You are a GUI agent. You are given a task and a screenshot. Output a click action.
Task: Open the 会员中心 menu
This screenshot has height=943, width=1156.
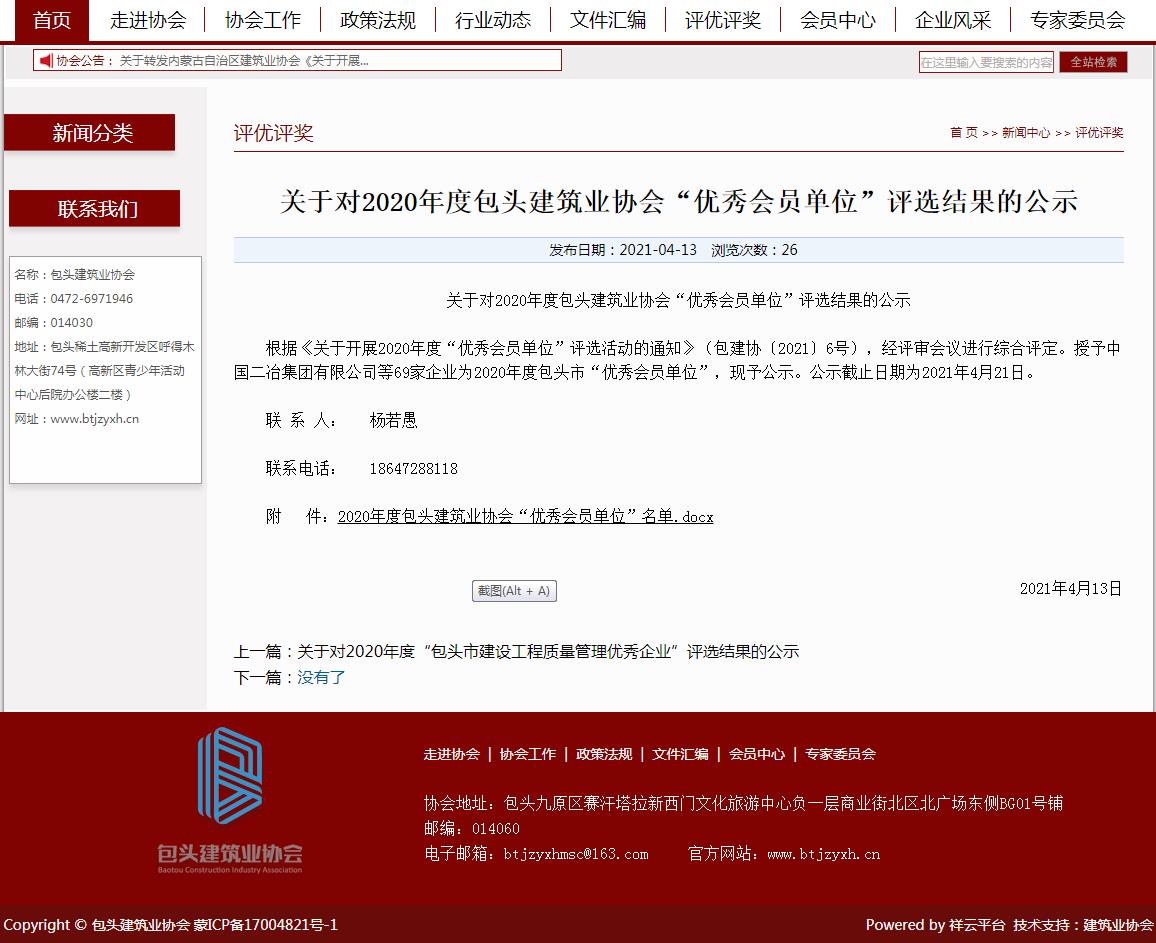coord(838,20)
